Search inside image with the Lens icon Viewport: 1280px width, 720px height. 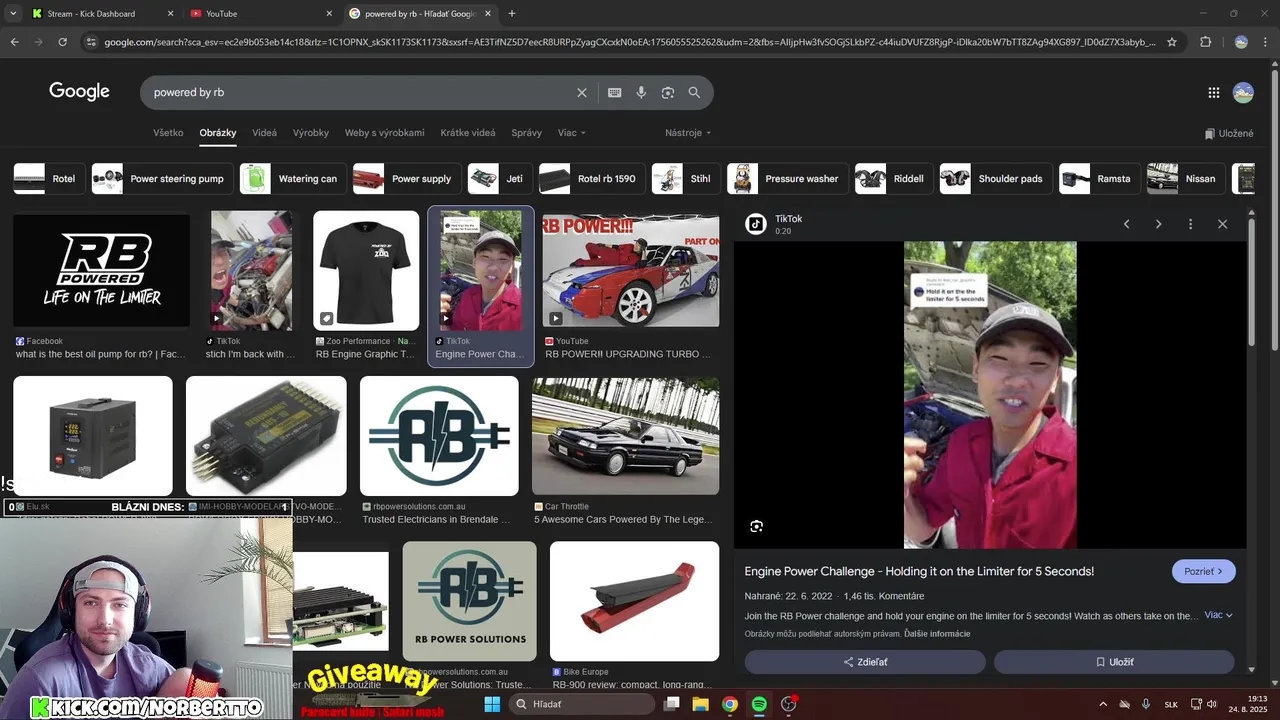(757, 526)
